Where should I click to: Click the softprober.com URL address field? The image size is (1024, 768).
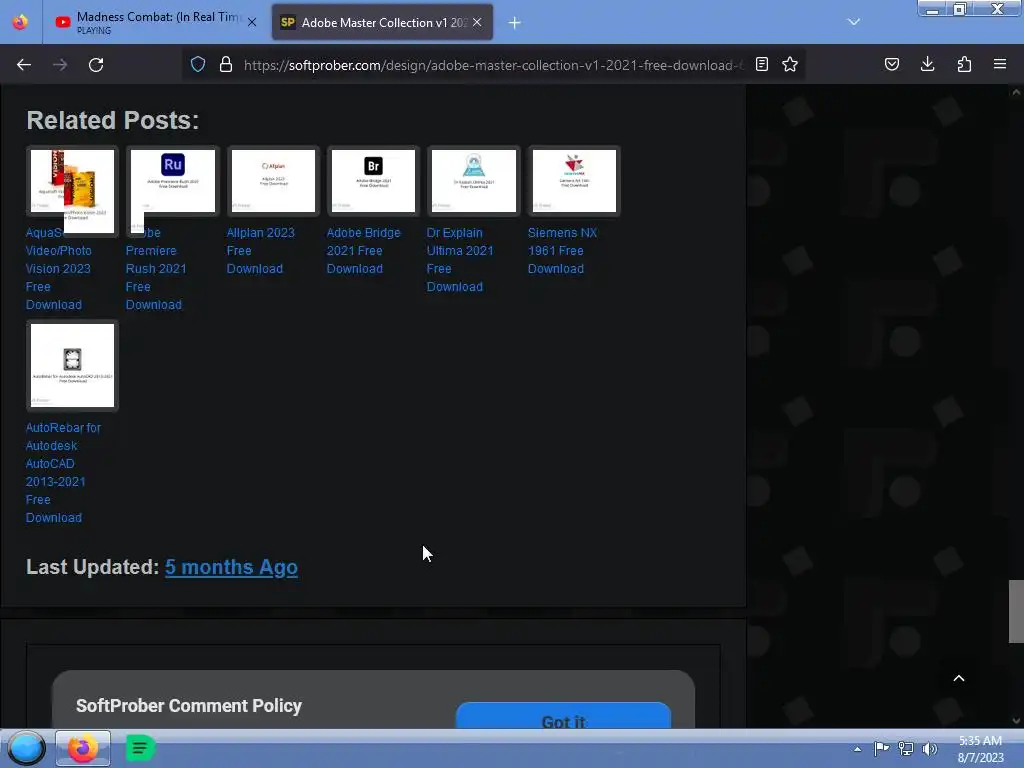point(494,65)
